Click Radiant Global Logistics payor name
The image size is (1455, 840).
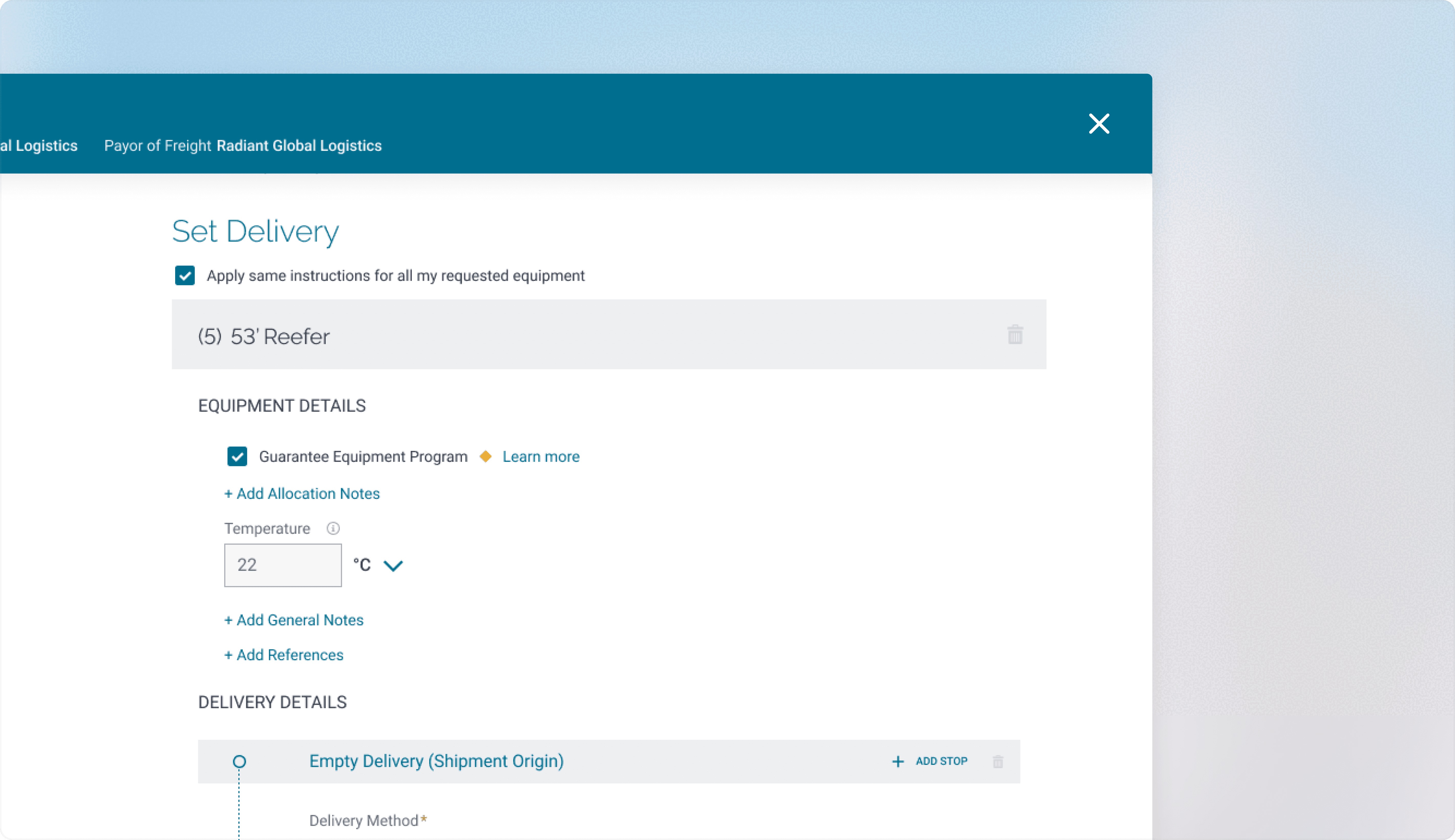(299, 145)
